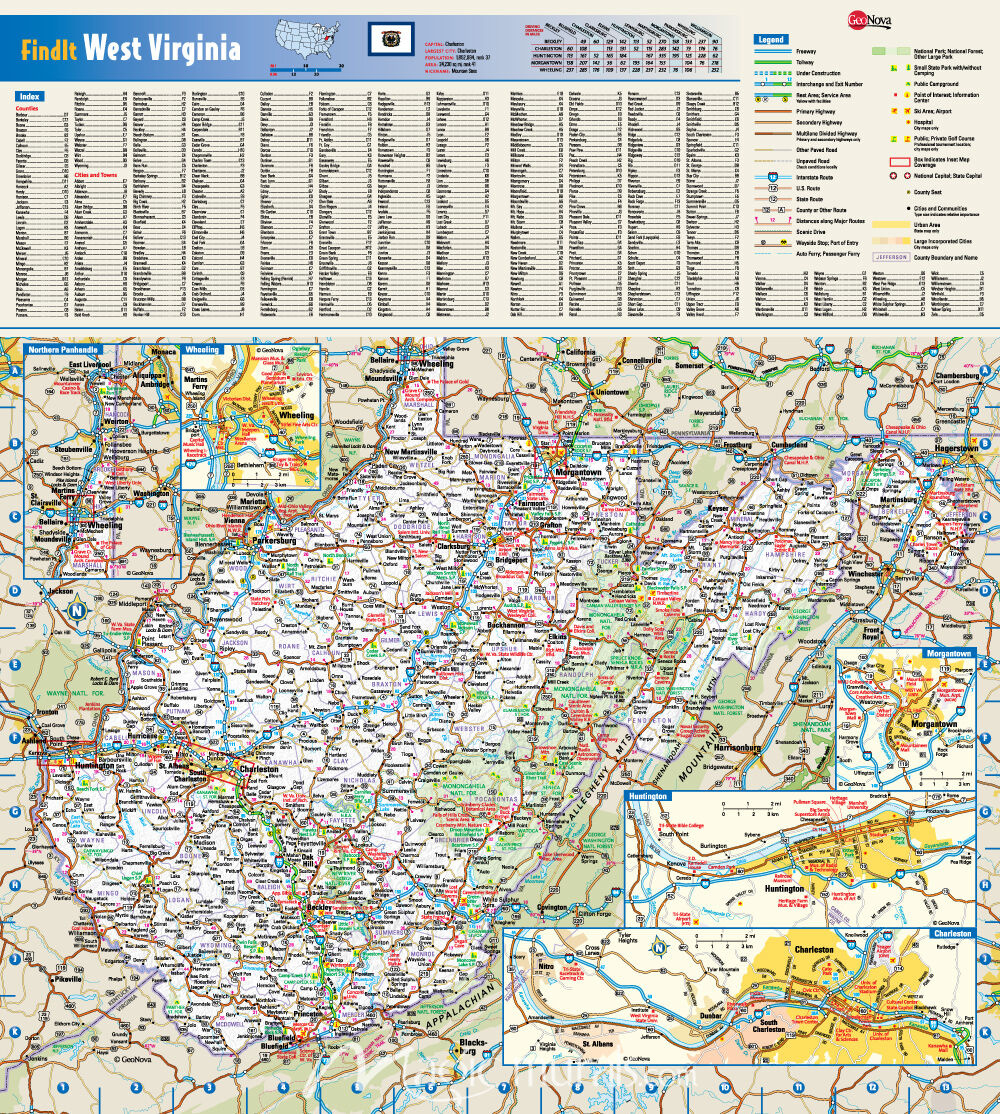Click the Interstate Route shield in the legend
The image size is (1000, 1114).
775,175
